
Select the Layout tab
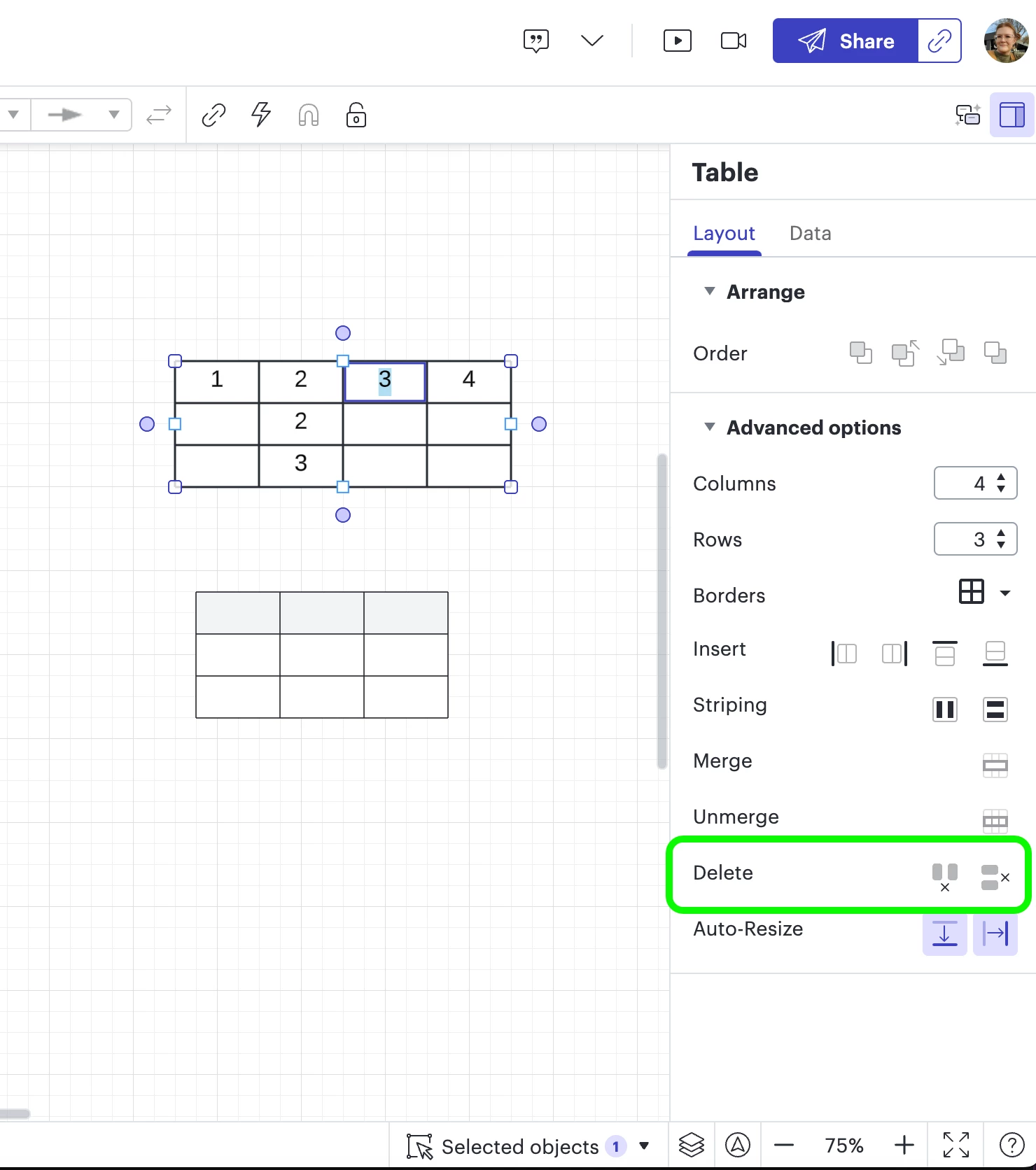724,233
